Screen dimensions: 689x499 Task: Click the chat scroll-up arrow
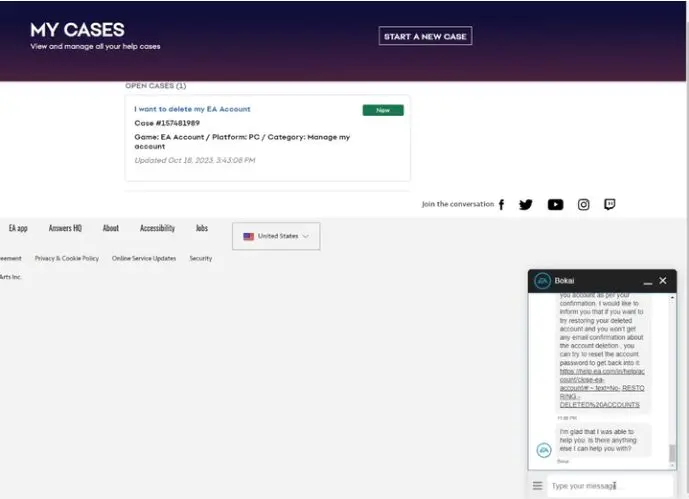click(x=672, y=298)
